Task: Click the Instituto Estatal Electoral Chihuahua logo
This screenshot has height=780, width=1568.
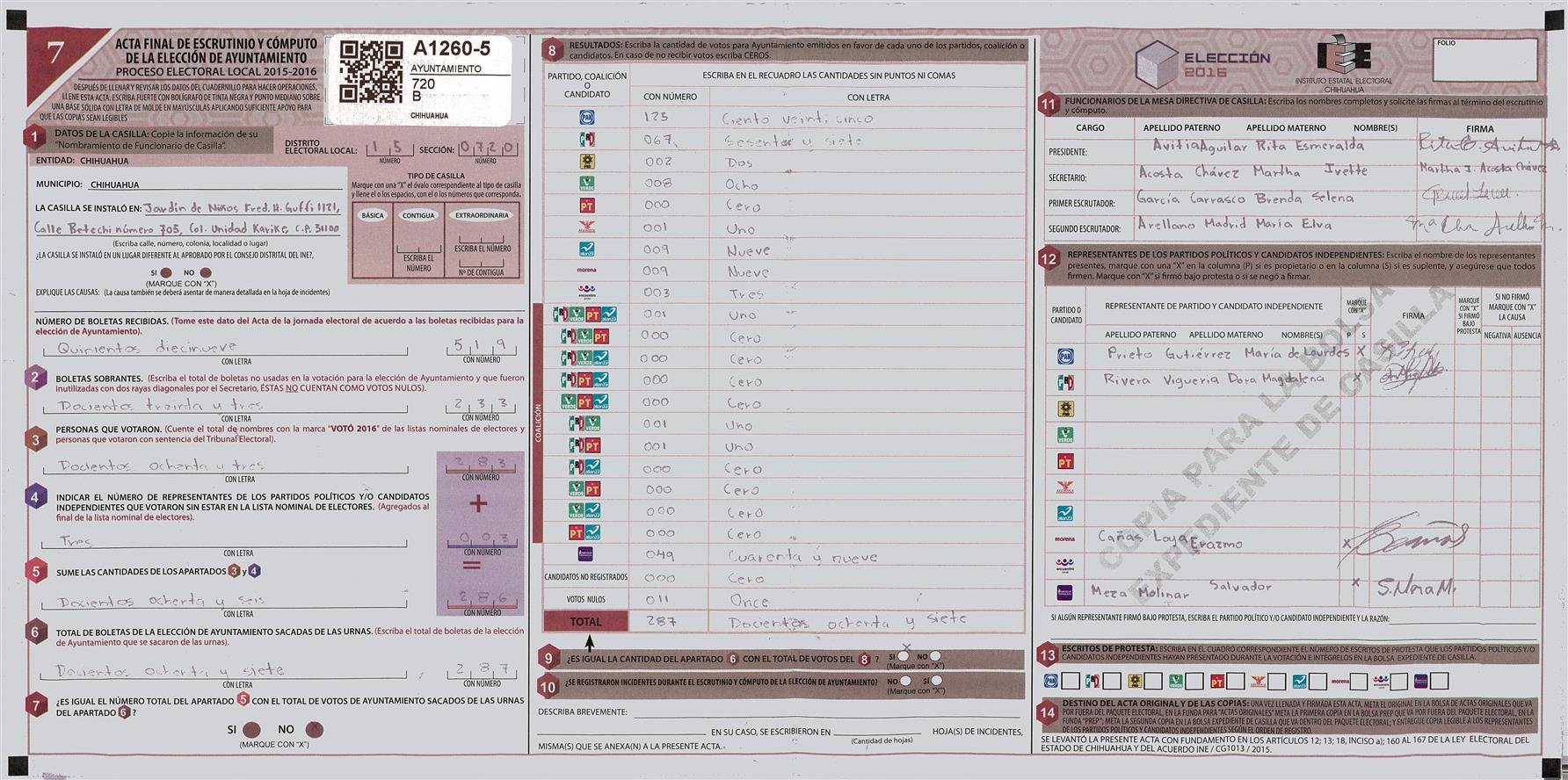Action: pyautogui.click(x=1342, y=59)
